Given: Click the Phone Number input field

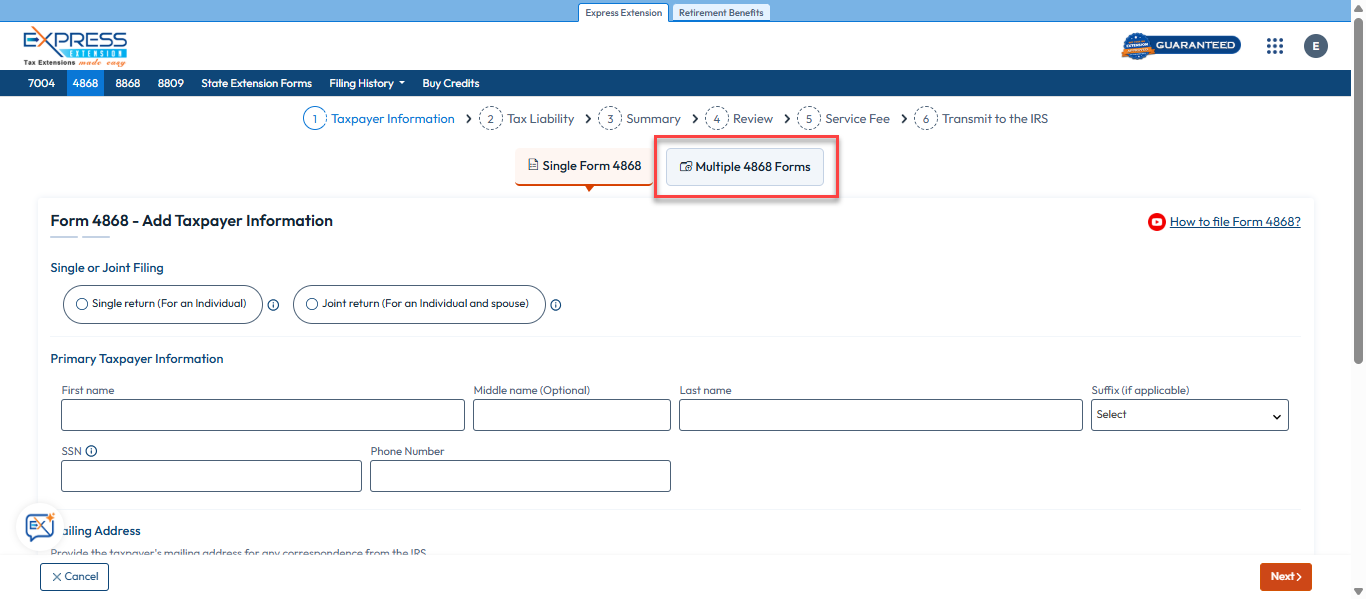Looking at the screenshot, I should (x=520, y=476).
